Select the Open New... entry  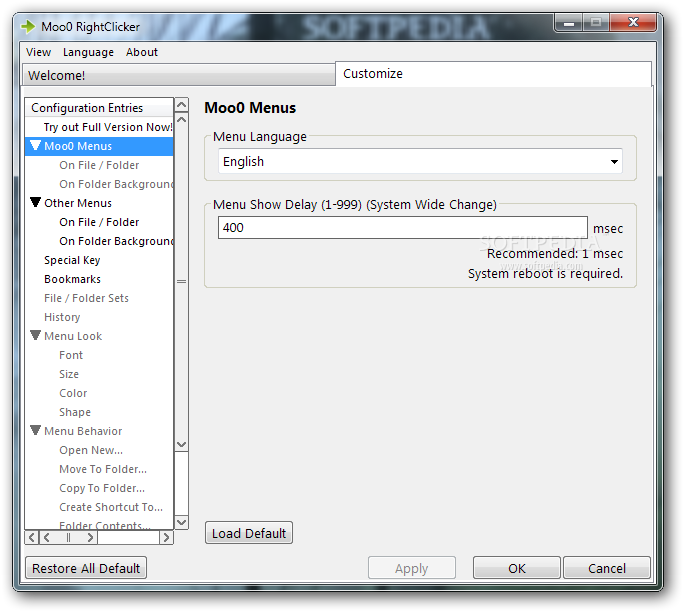91,450
